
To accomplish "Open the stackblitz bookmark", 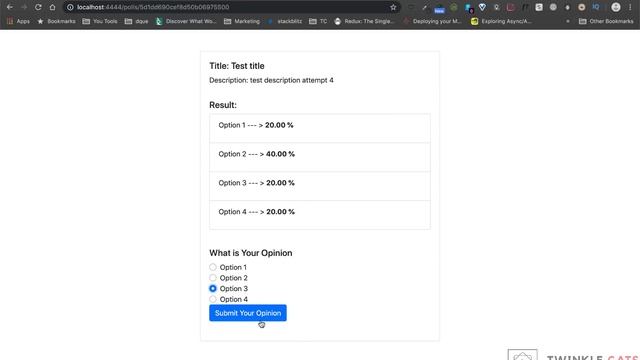I will pos(284,21).
